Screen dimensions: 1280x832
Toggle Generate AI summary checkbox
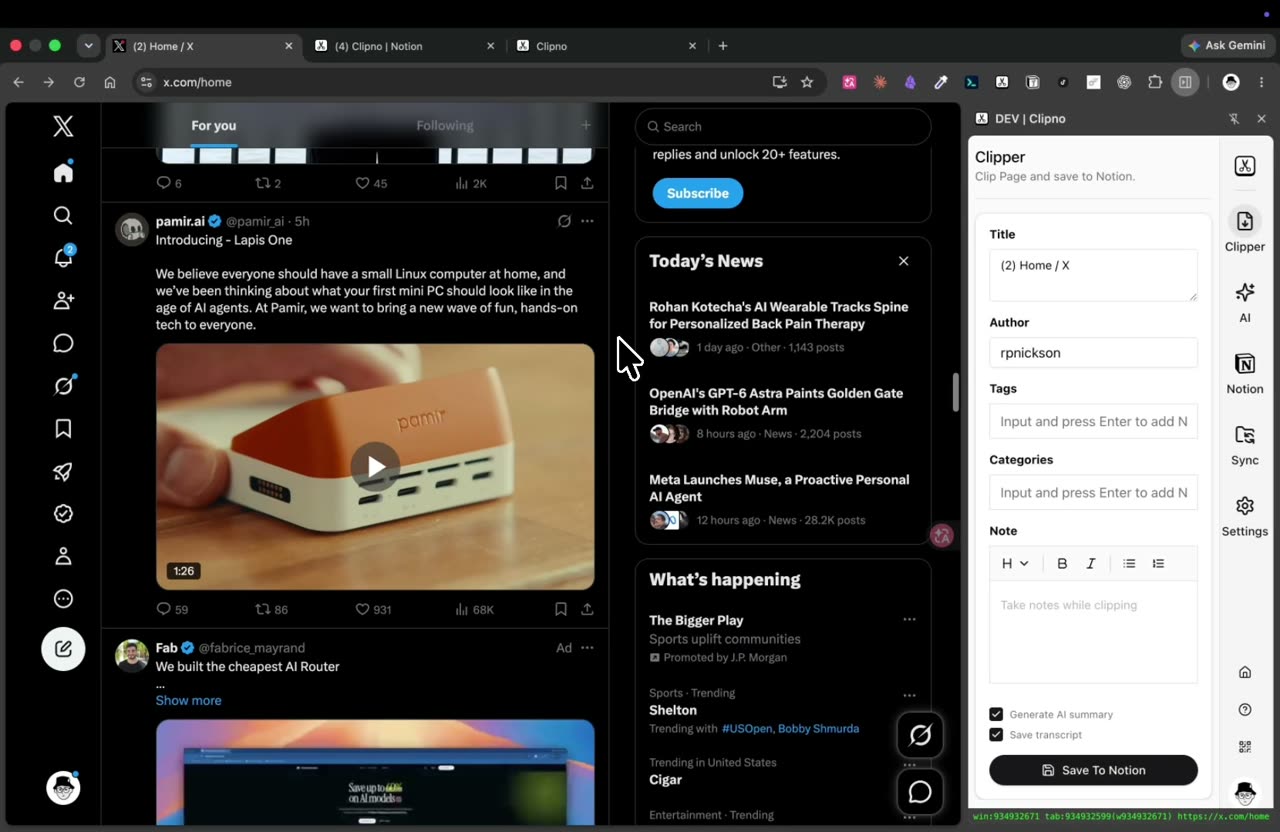pyautogui.click(x=996, y=714)
